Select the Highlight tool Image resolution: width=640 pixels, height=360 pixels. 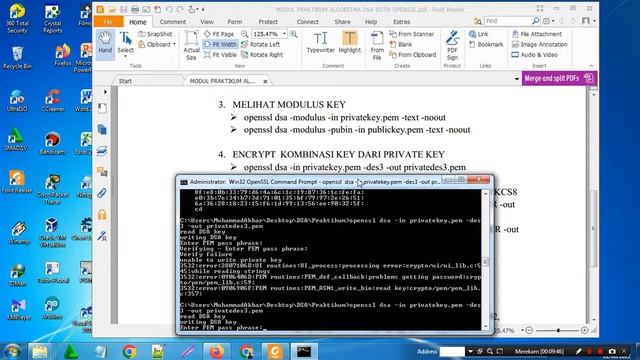coord(350,42)
